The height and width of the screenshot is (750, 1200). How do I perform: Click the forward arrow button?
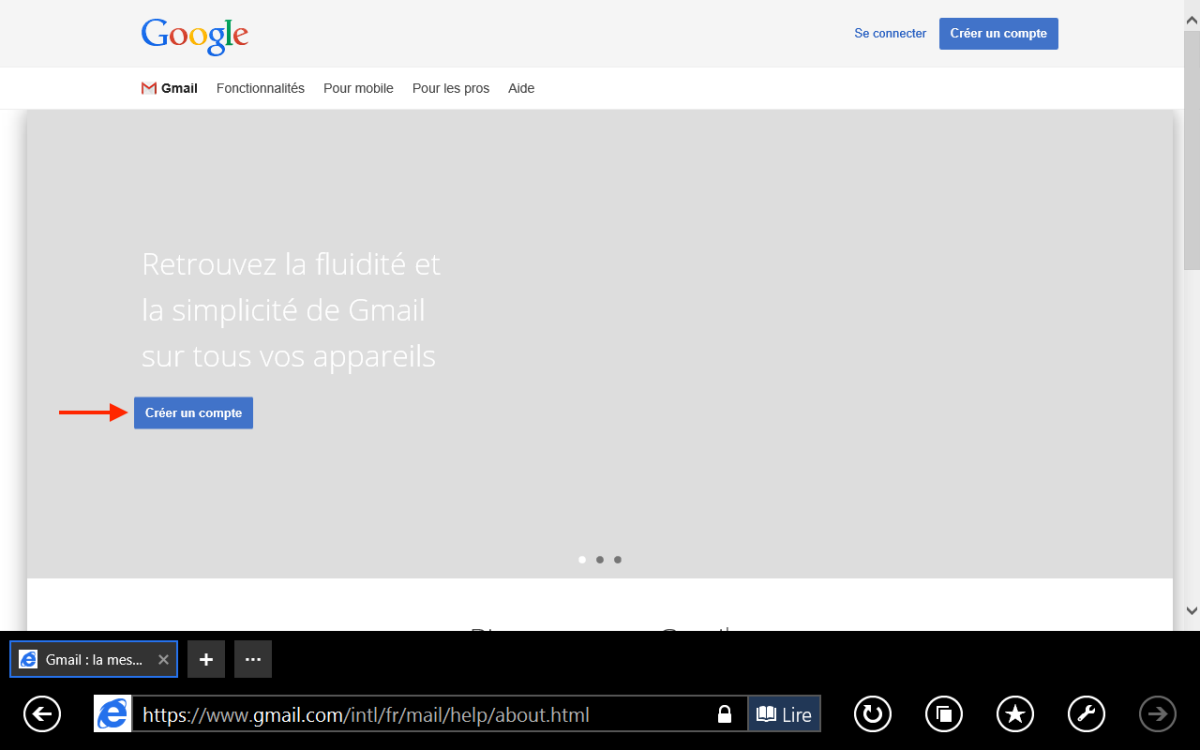(1158, 714)
